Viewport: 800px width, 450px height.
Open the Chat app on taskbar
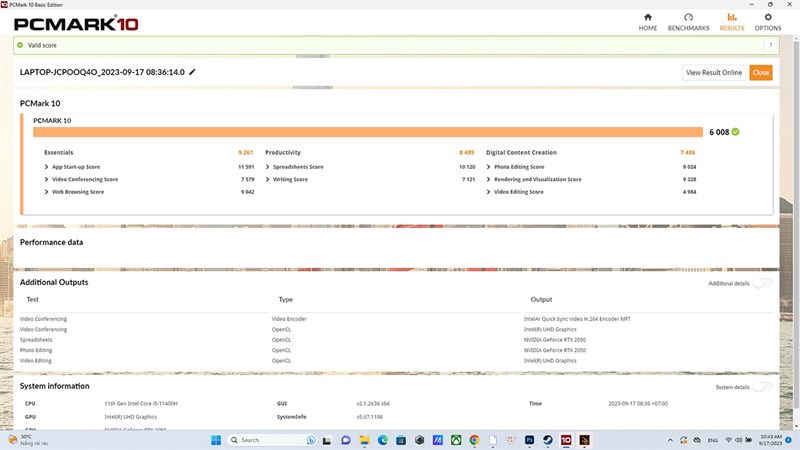346,440
